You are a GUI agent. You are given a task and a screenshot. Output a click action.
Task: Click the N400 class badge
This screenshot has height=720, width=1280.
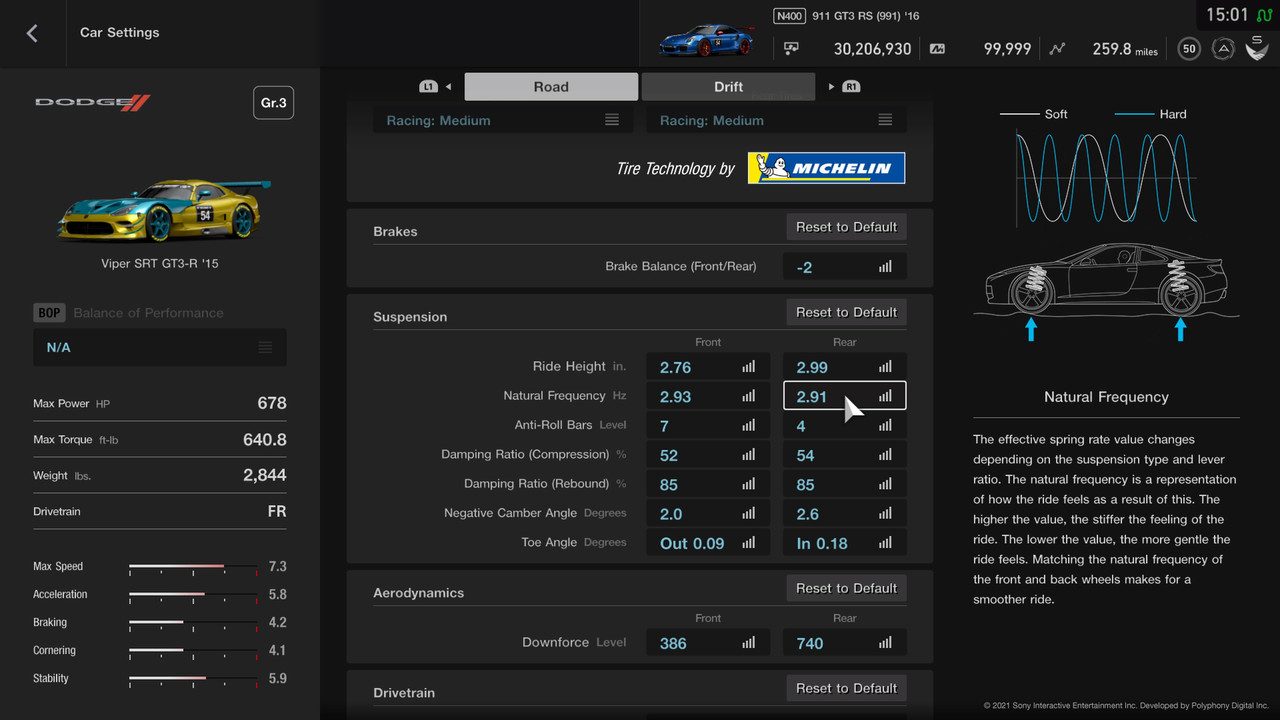(789, 16)
